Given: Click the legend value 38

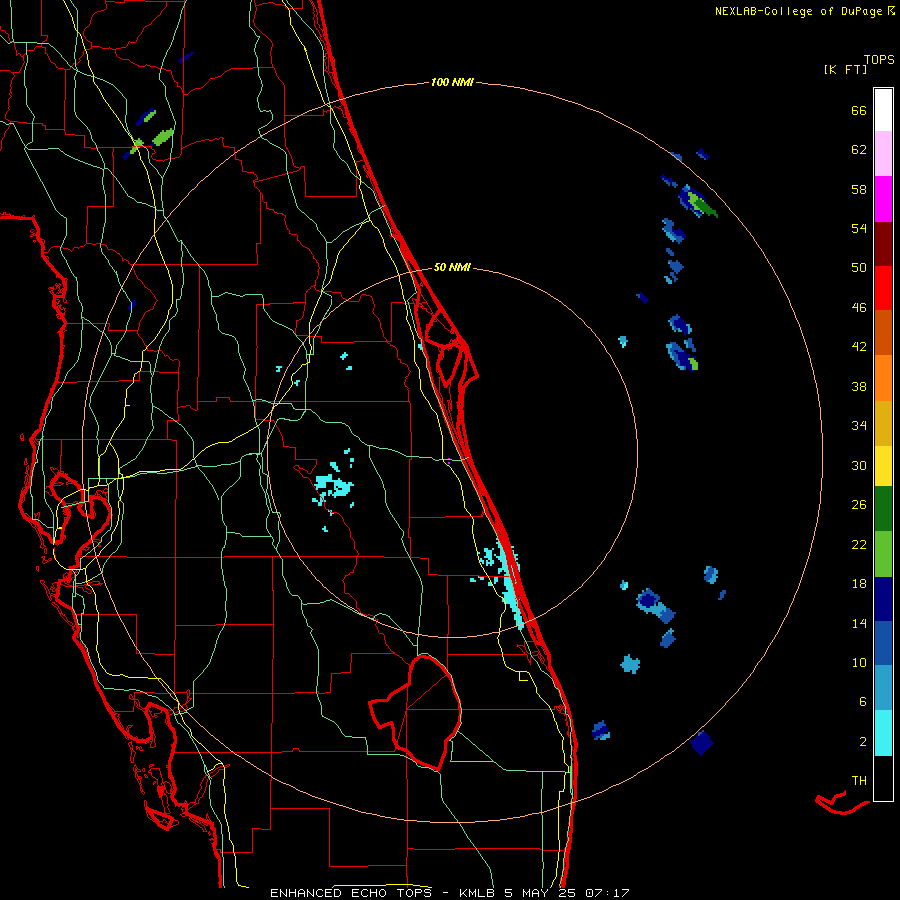Looking at the screenshot, I should coord(859,386).
